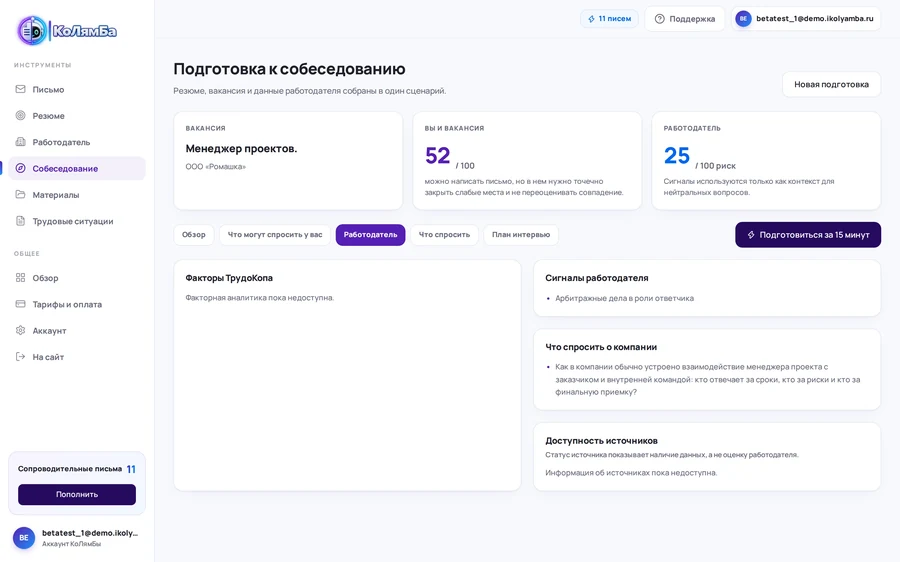Click the 25 employer risk score
900x562 pixels.
point(676,156)
